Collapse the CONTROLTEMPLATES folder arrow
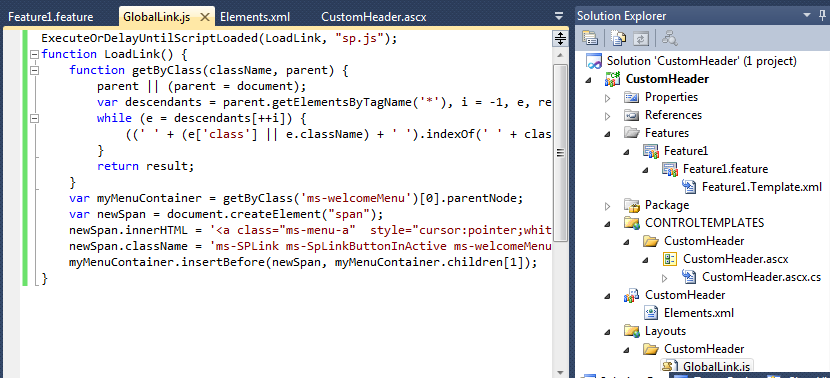 click(x=608, y=223)
